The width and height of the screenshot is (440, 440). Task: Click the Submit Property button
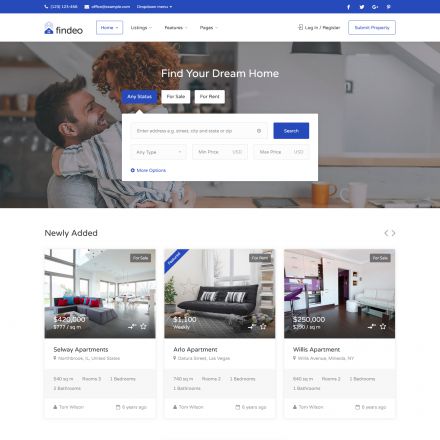[x=372, y=28]
